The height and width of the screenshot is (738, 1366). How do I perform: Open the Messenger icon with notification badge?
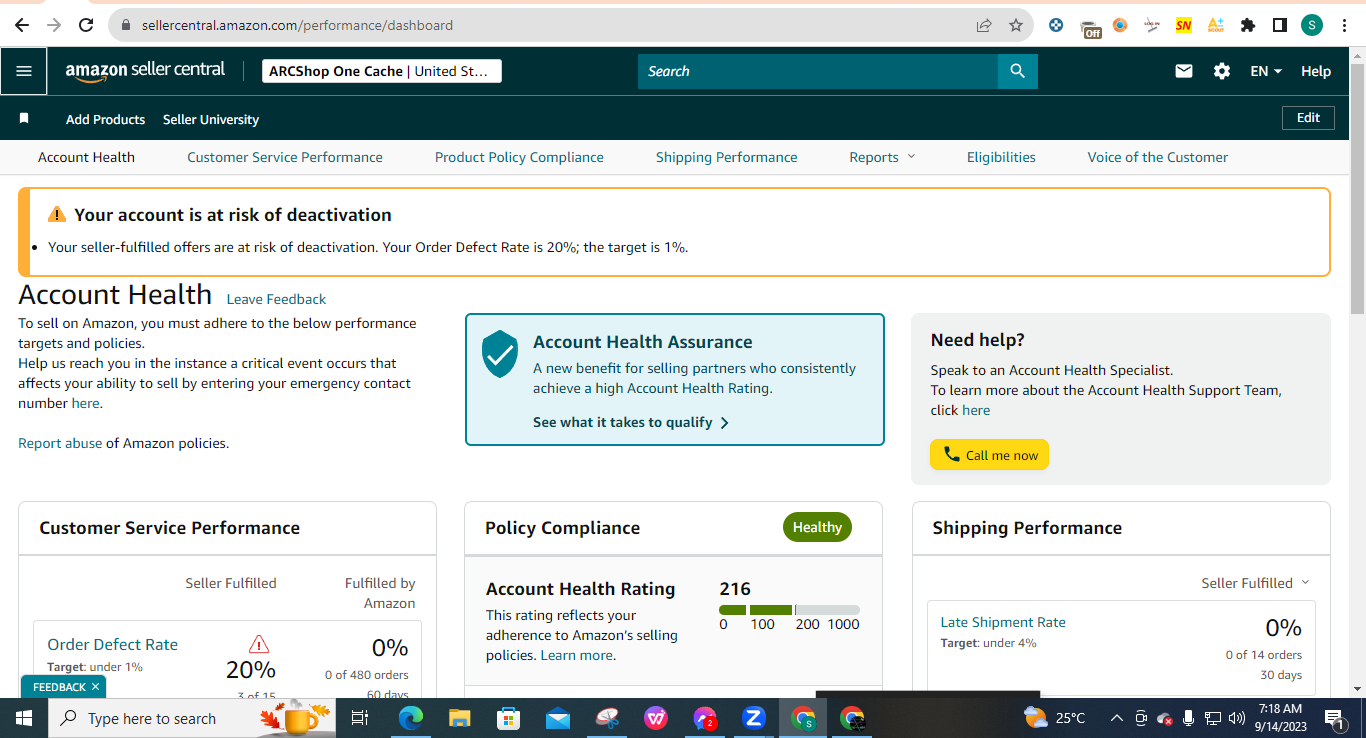(705, 718)
